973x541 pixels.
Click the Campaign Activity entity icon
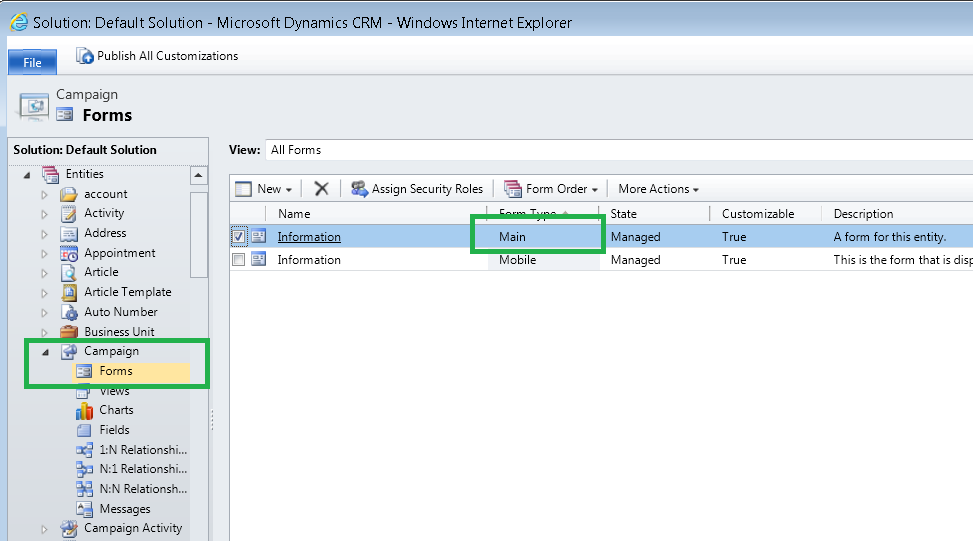click(x=69, y=529)
